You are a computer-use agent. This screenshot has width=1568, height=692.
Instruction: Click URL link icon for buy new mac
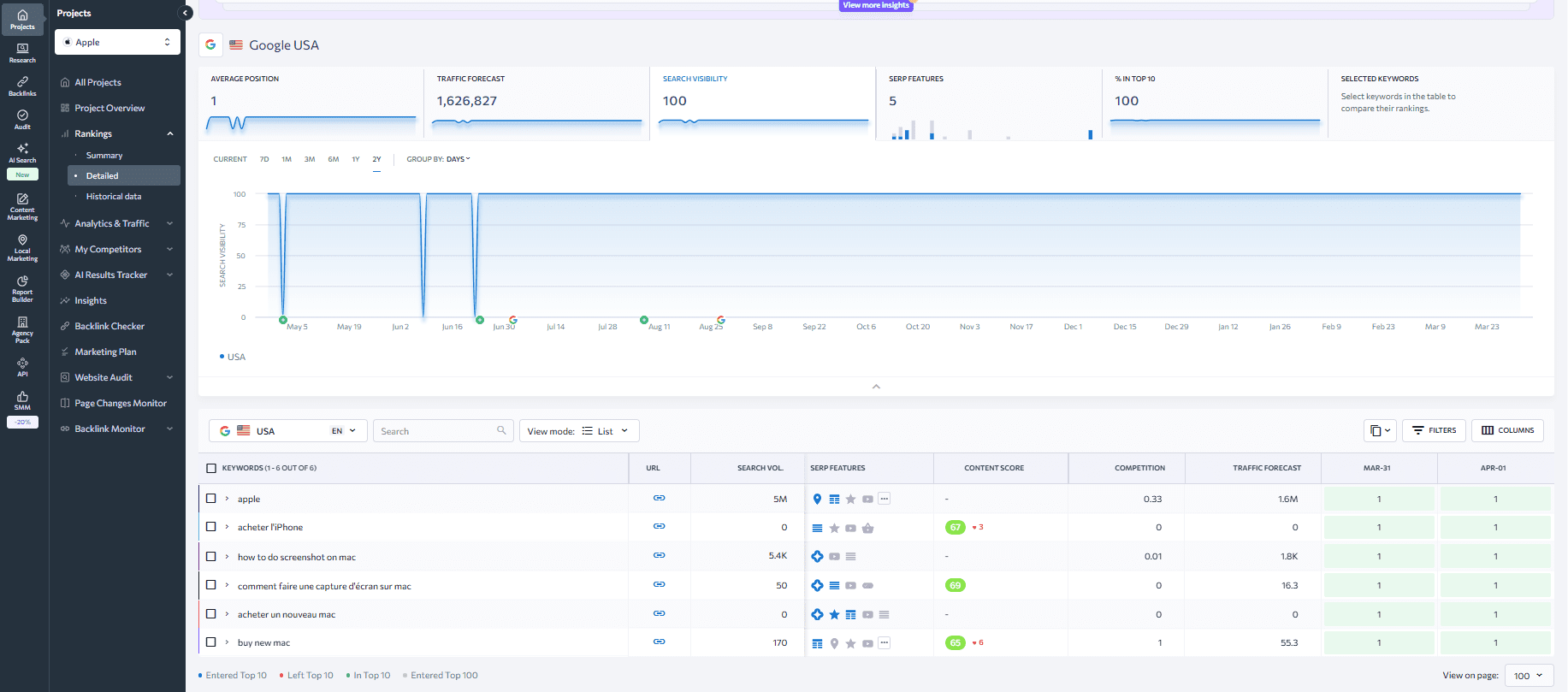point(659,642)
